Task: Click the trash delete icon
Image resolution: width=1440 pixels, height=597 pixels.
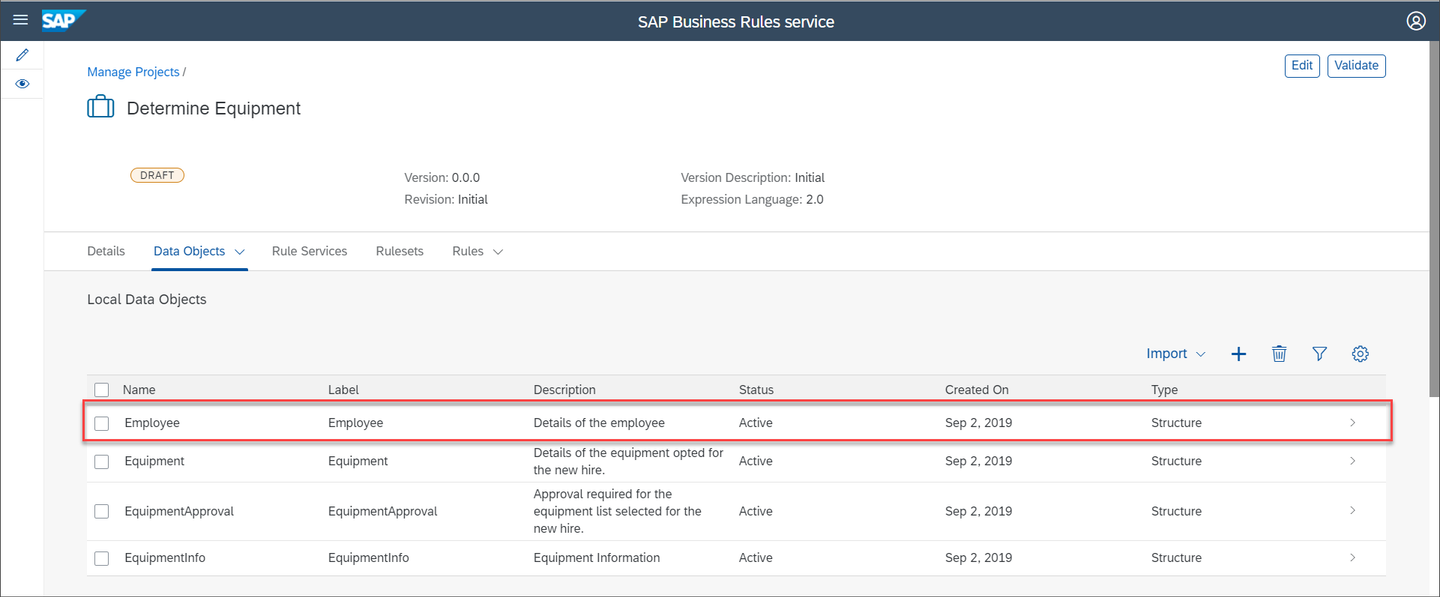Action: tap(1279, 354)
